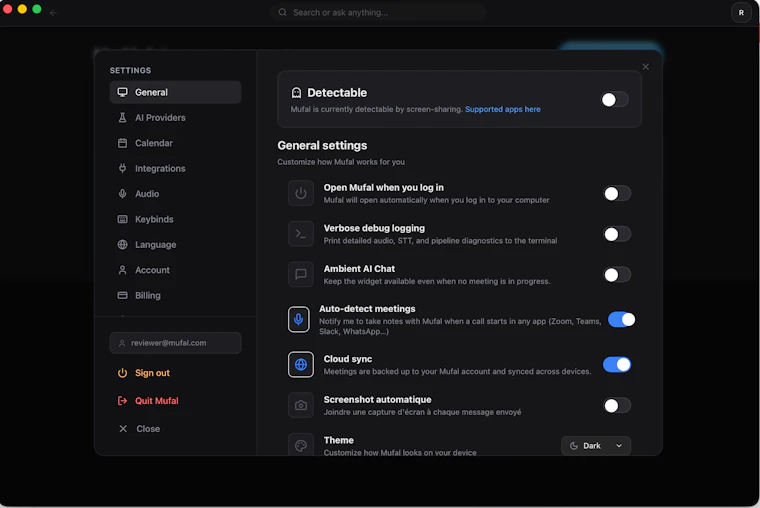Image resolution: width=760 pixels, height=508 pixels.
Task: Select the General settings tab
Action: click(x=175, y=92)
